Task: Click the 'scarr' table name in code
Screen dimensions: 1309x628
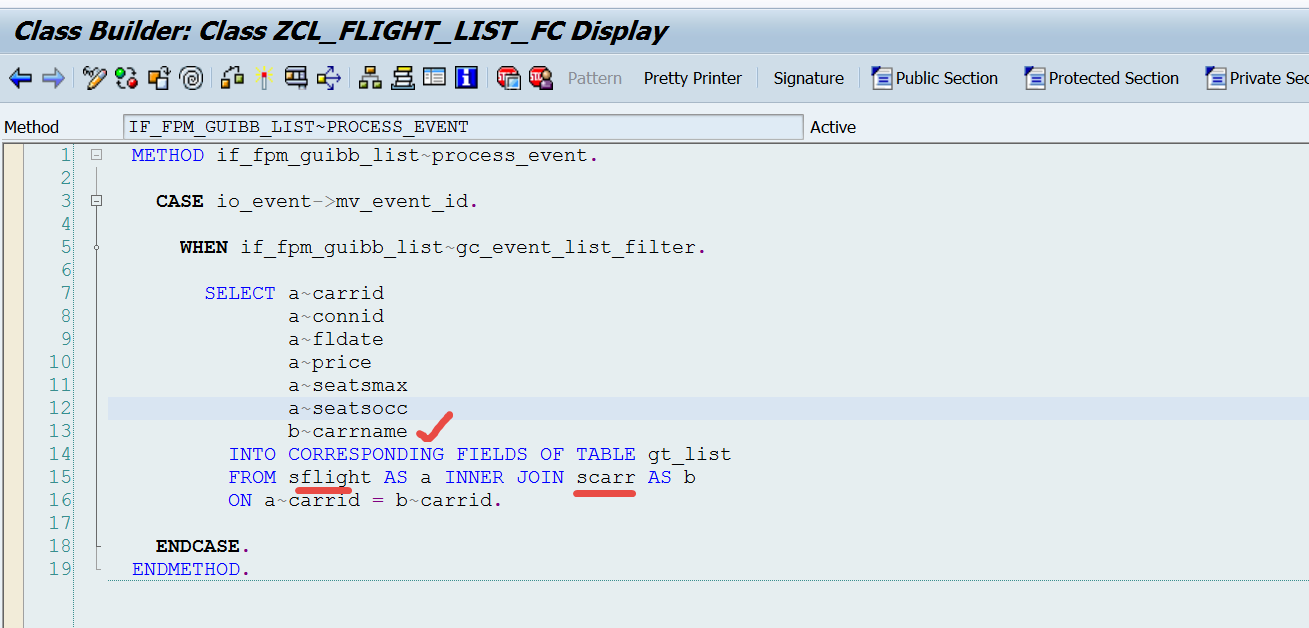Action: (x=606, y=477)
